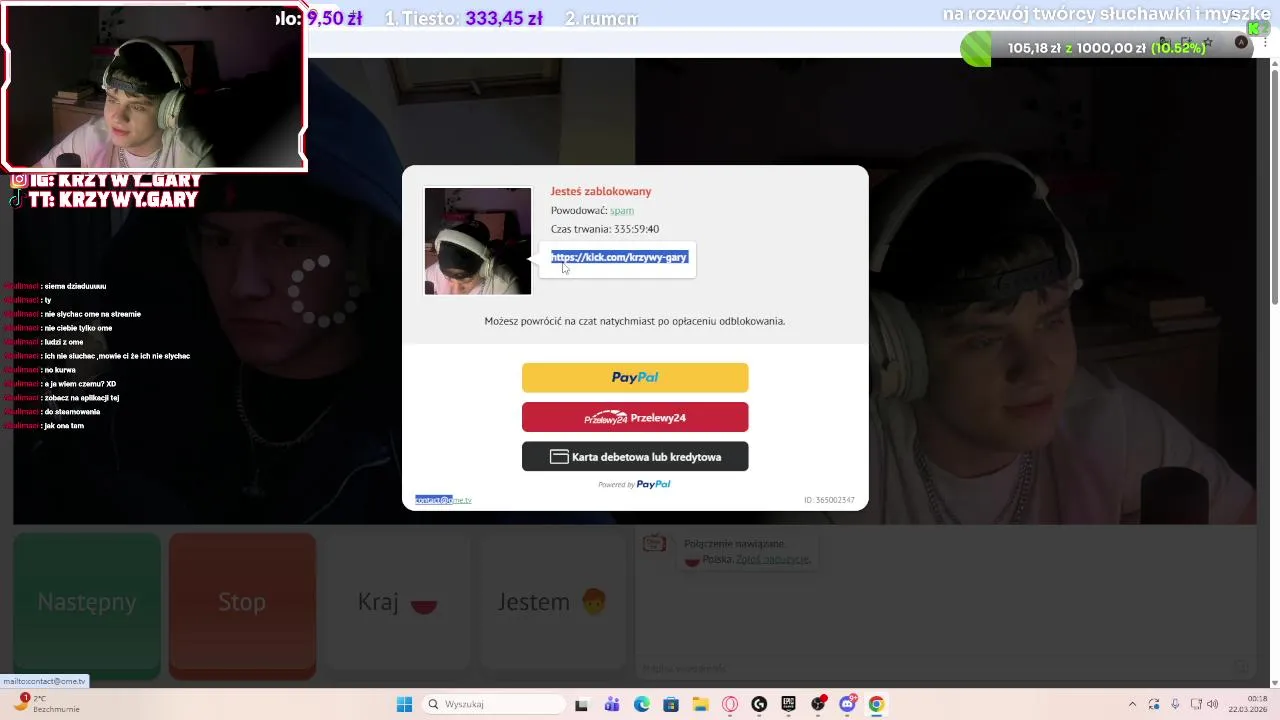Bookmark this page with the star icon
The image size is (1280, 720).
1208,42
